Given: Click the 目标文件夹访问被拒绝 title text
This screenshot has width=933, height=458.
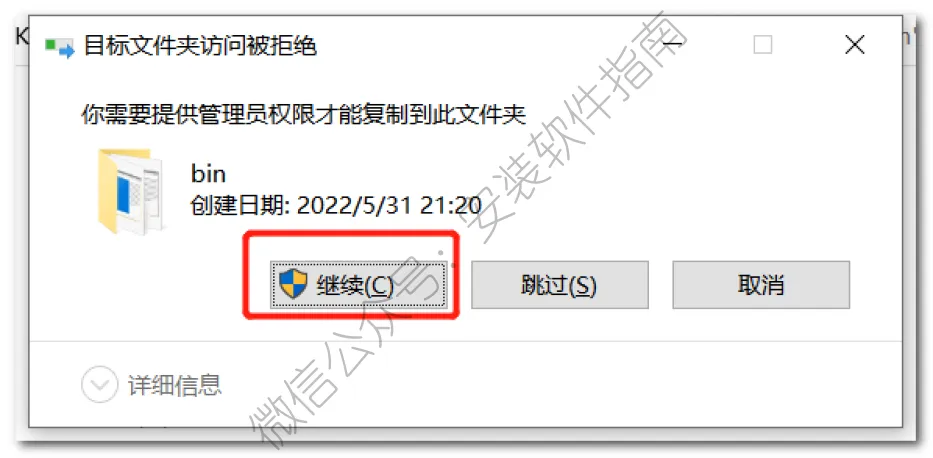Looking at the screenshot, I should point(200,45).
